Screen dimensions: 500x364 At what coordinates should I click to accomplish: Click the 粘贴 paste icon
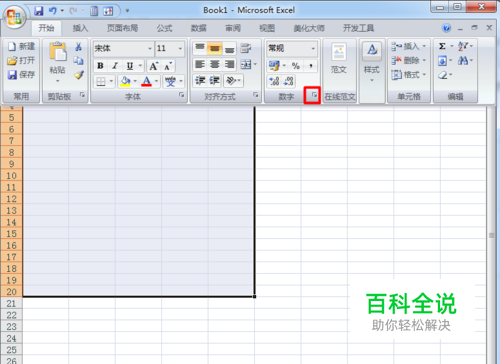tap(58, 52)
